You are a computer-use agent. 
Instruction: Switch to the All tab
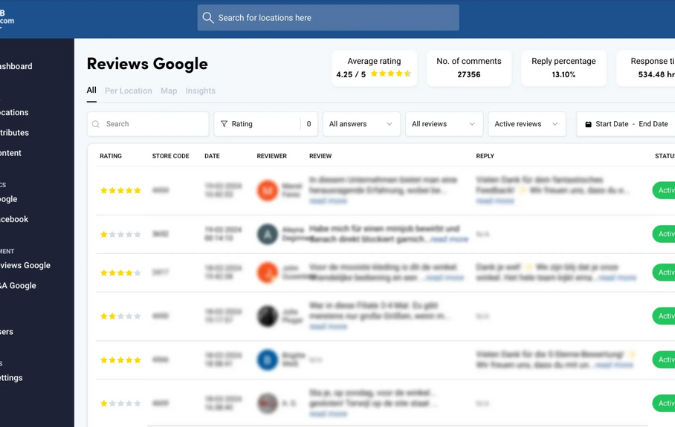click(91, 90)
